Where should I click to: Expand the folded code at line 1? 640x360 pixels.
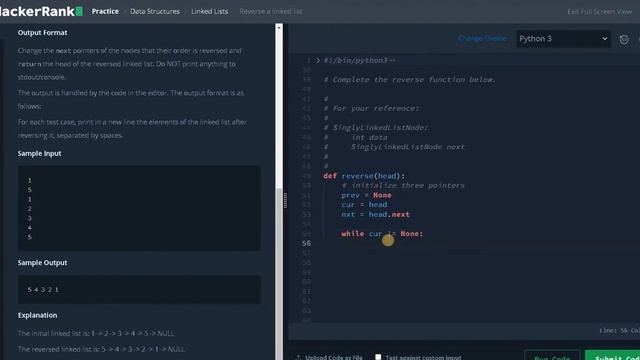pos(318,60)
